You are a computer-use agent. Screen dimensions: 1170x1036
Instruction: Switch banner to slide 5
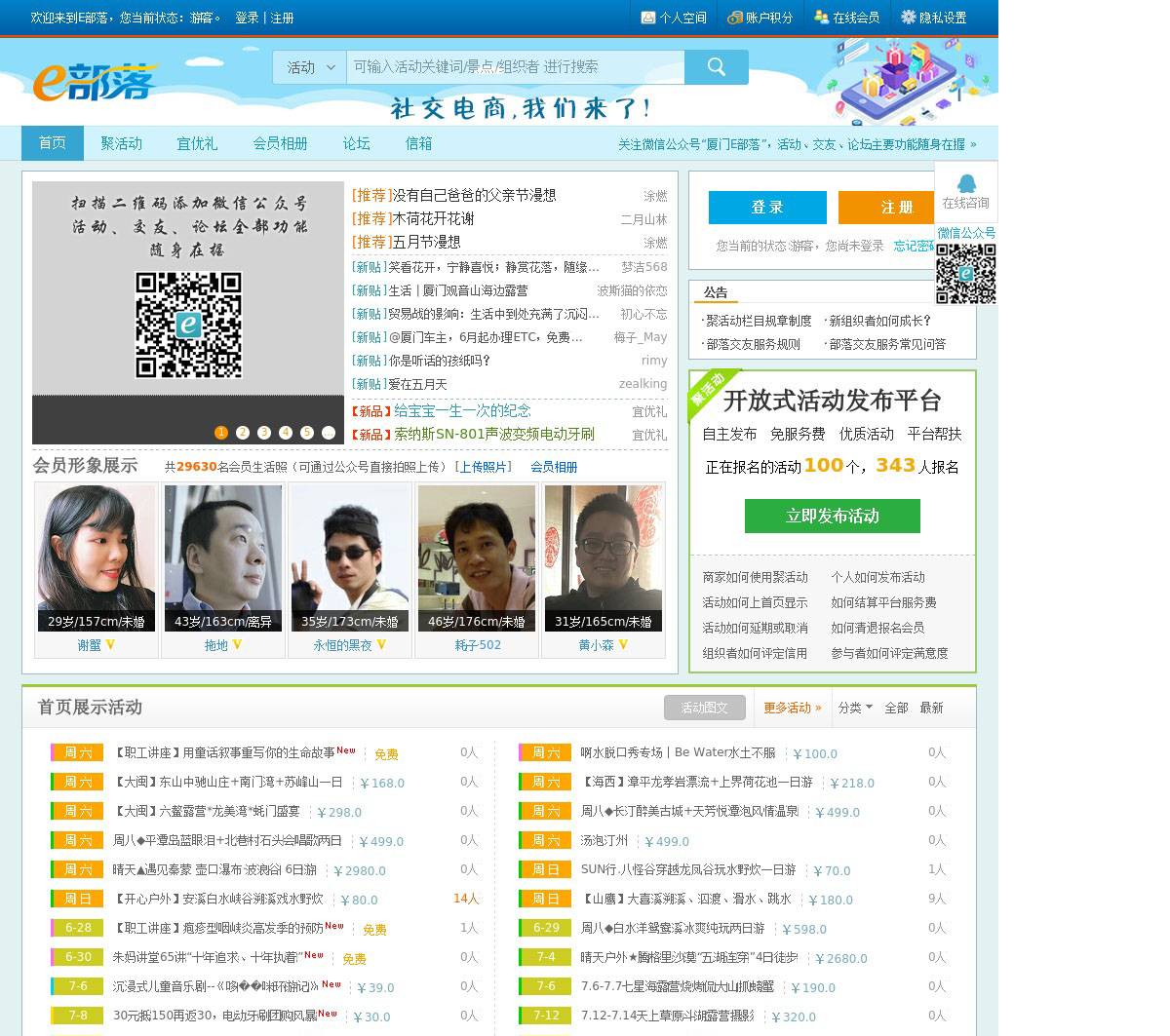click(x=307, y=433)
